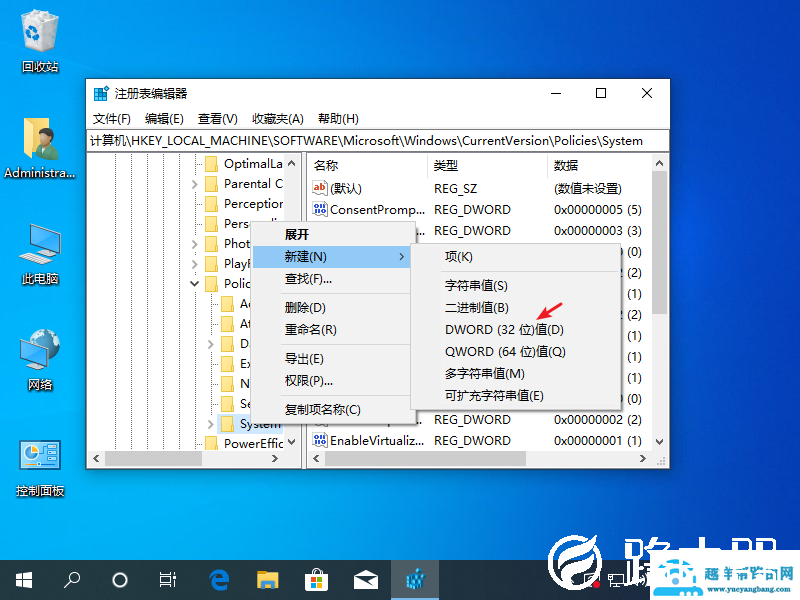Screen dimensions: 800x600
Task: Click the Registry Editor title bar icon
Action: [x=101, y=93]
